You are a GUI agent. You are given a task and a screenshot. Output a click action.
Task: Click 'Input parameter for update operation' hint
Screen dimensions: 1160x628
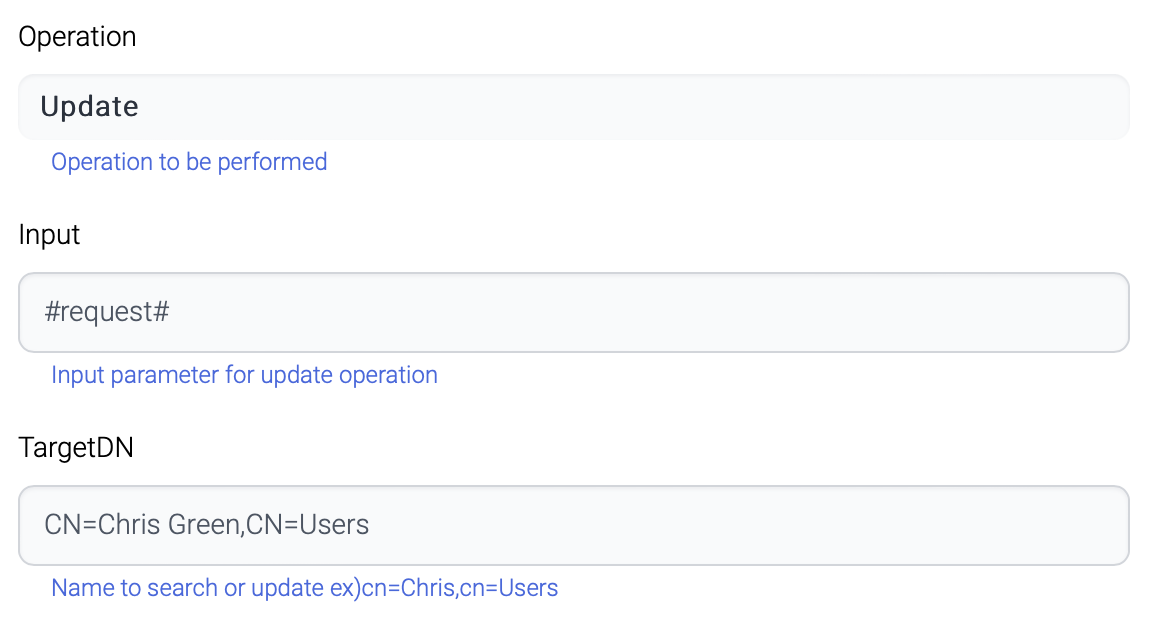[244, 375]
